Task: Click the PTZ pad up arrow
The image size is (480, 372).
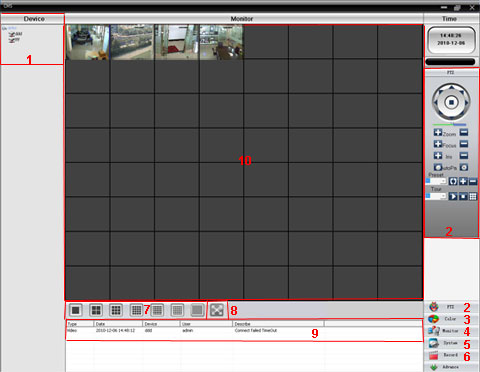Action: [451, 87]
